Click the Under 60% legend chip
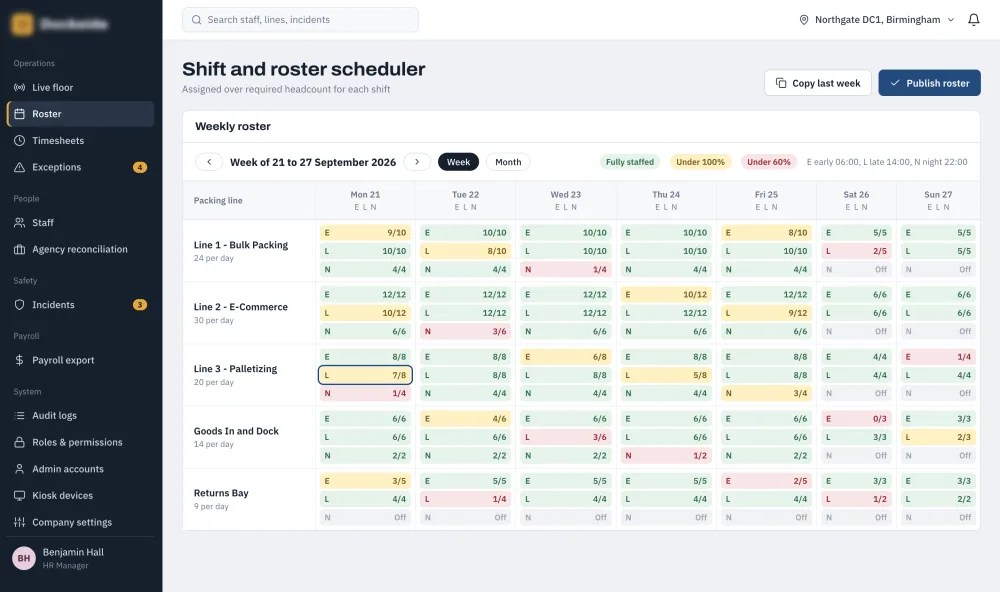1000x592 pixels. (768, 162)
